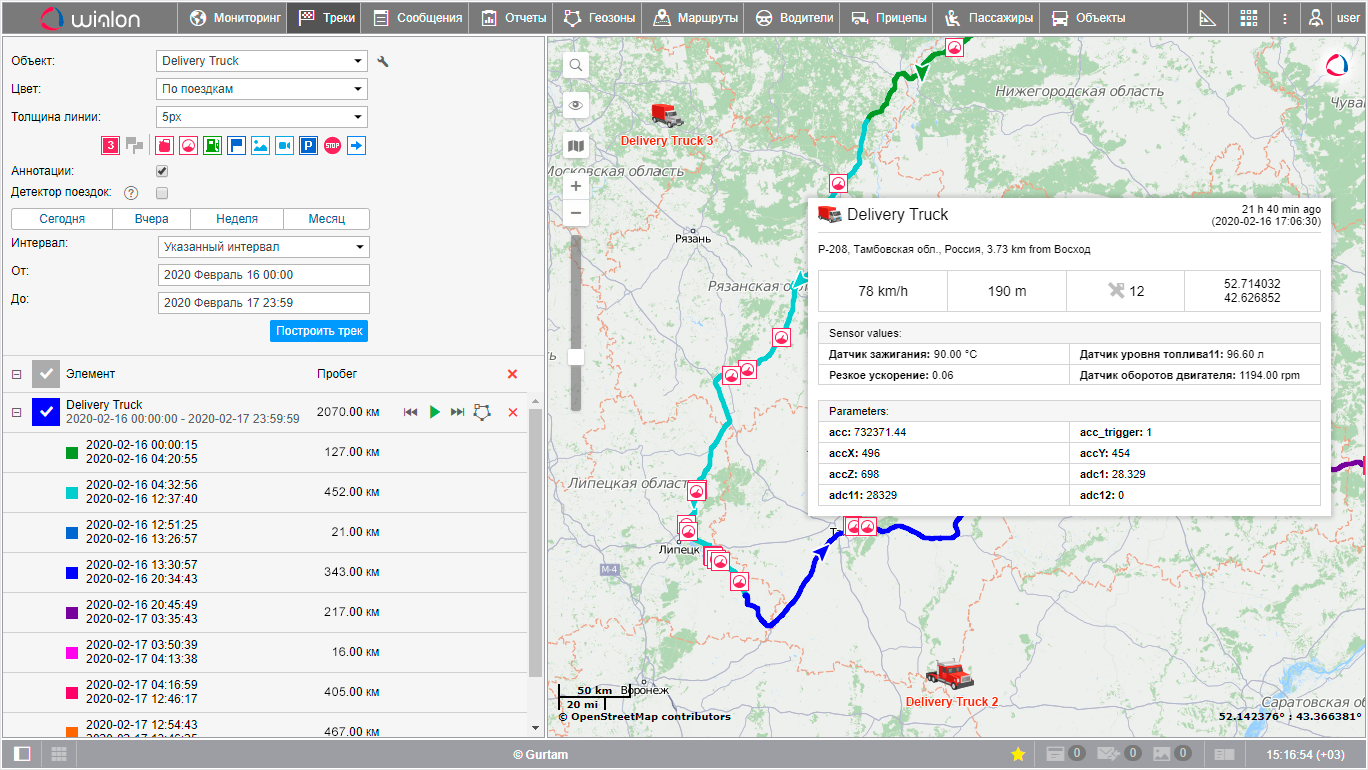The width and height of the screenshot is (1368, 770).
Task: Switch to the Геозоны tab
Action: click(599, 18)
